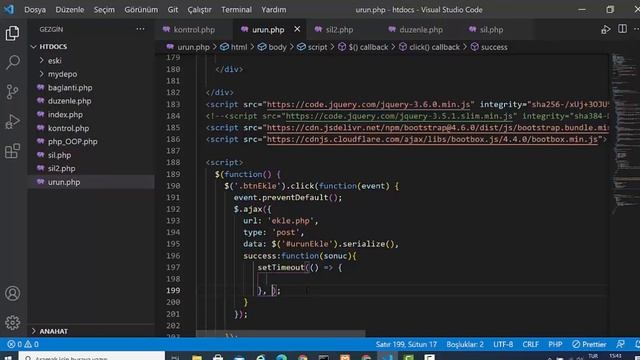
Task: Open the Yardım menu
Action: click(x=273, y=9)
